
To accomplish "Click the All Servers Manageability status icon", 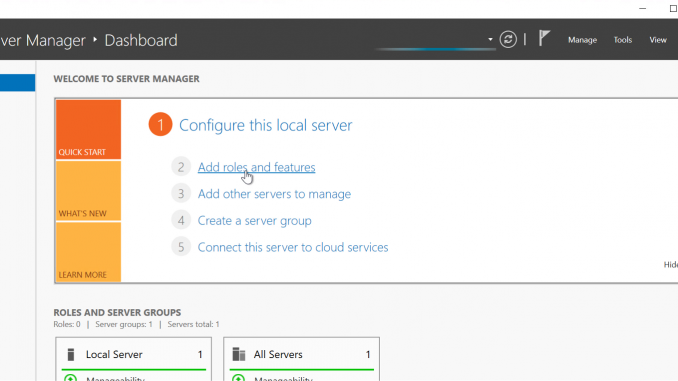I will 238,378.
